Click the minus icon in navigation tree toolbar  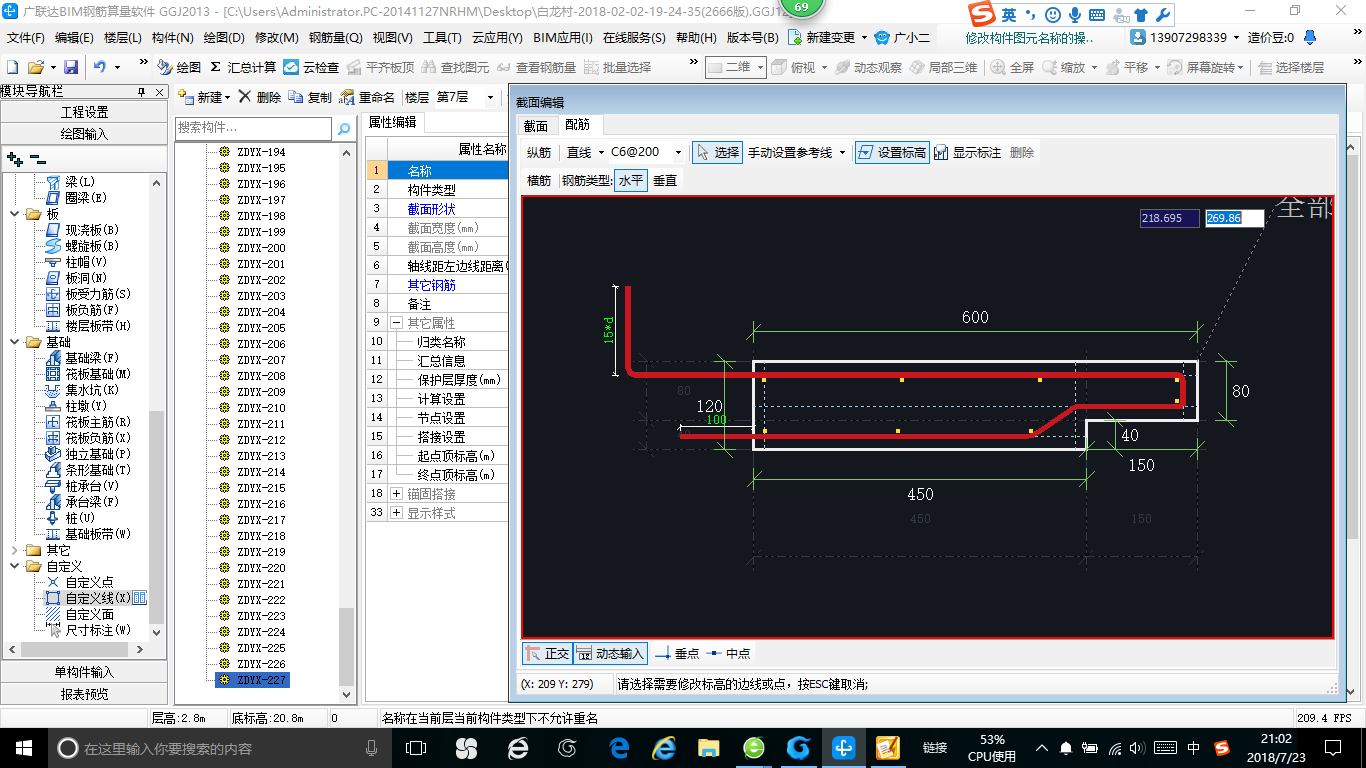[x=38, y=158]
